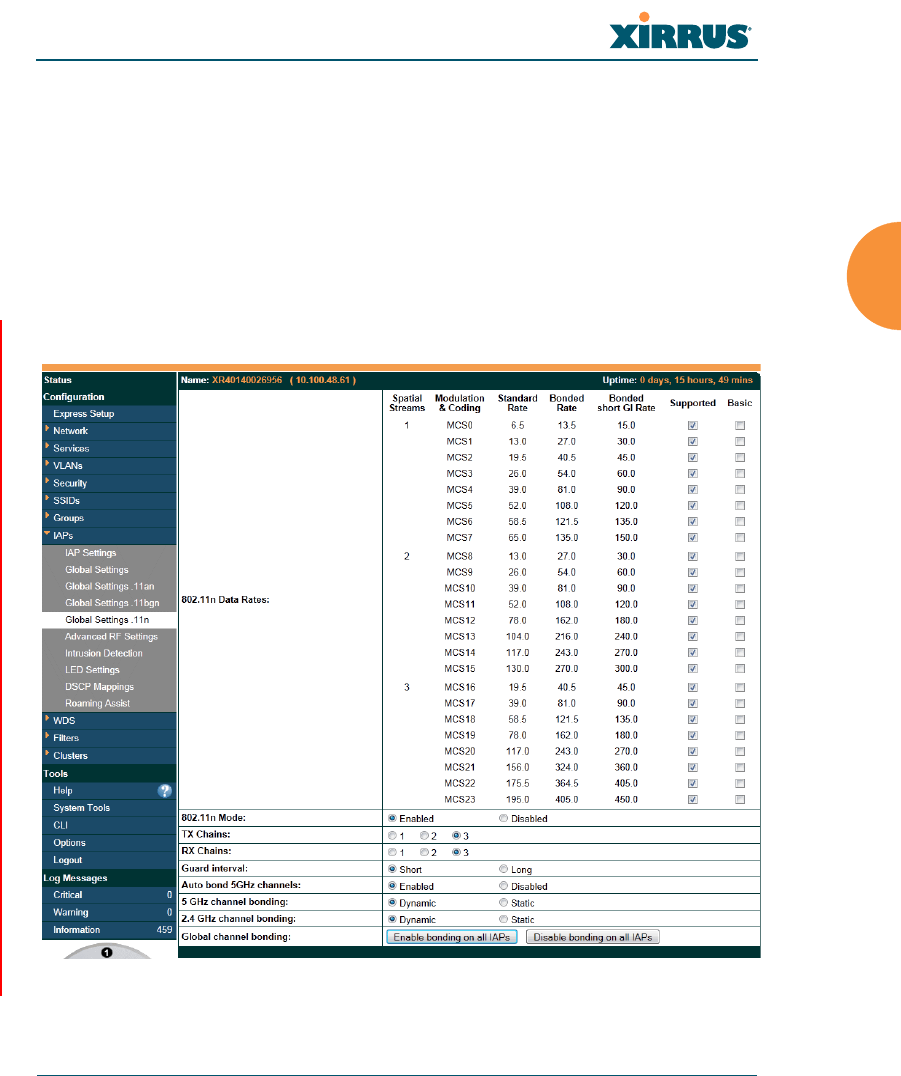Enable Auto bond 5GHz channels

(393, 886)
